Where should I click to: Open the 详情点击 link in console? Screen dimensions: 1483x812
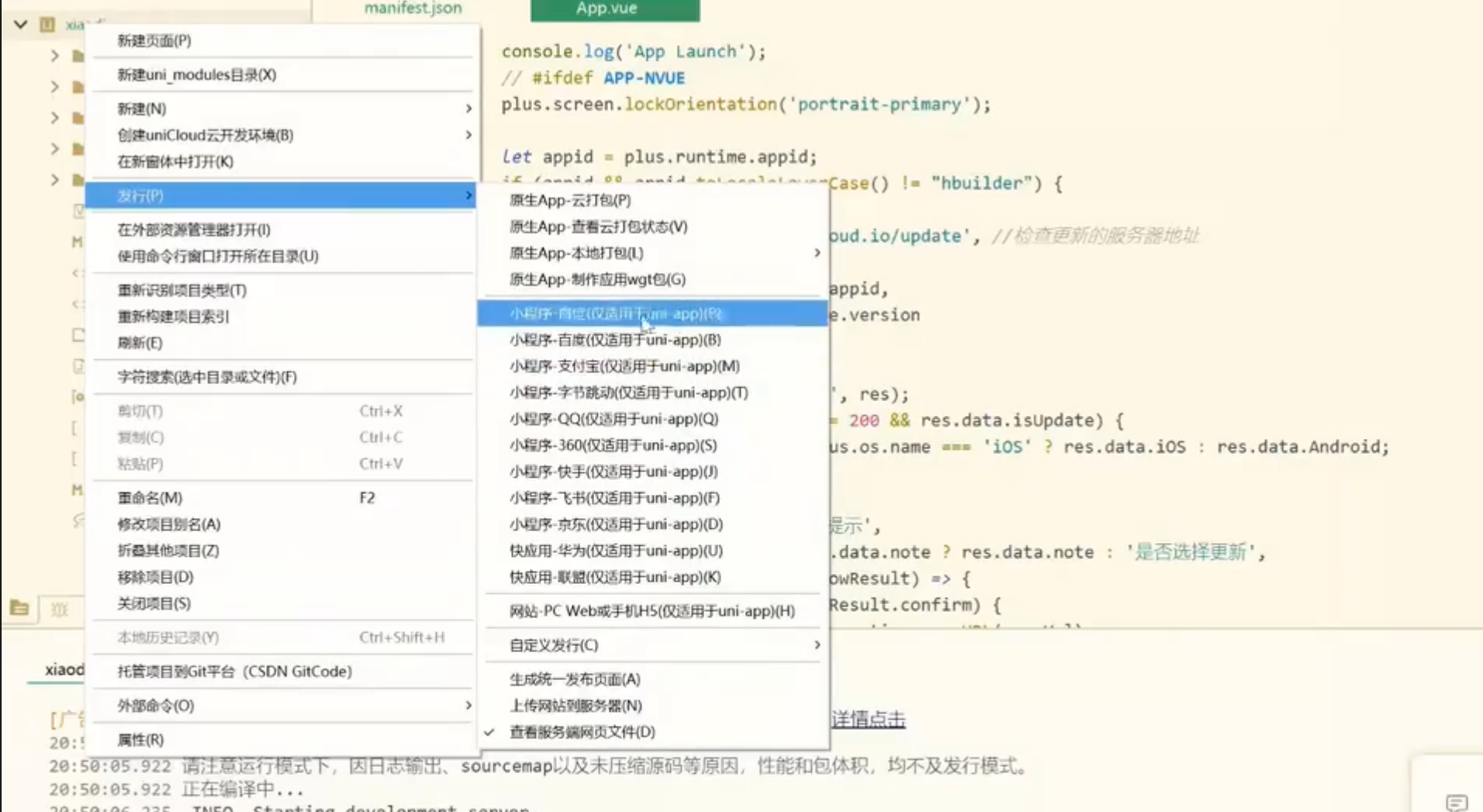(868, 719)
